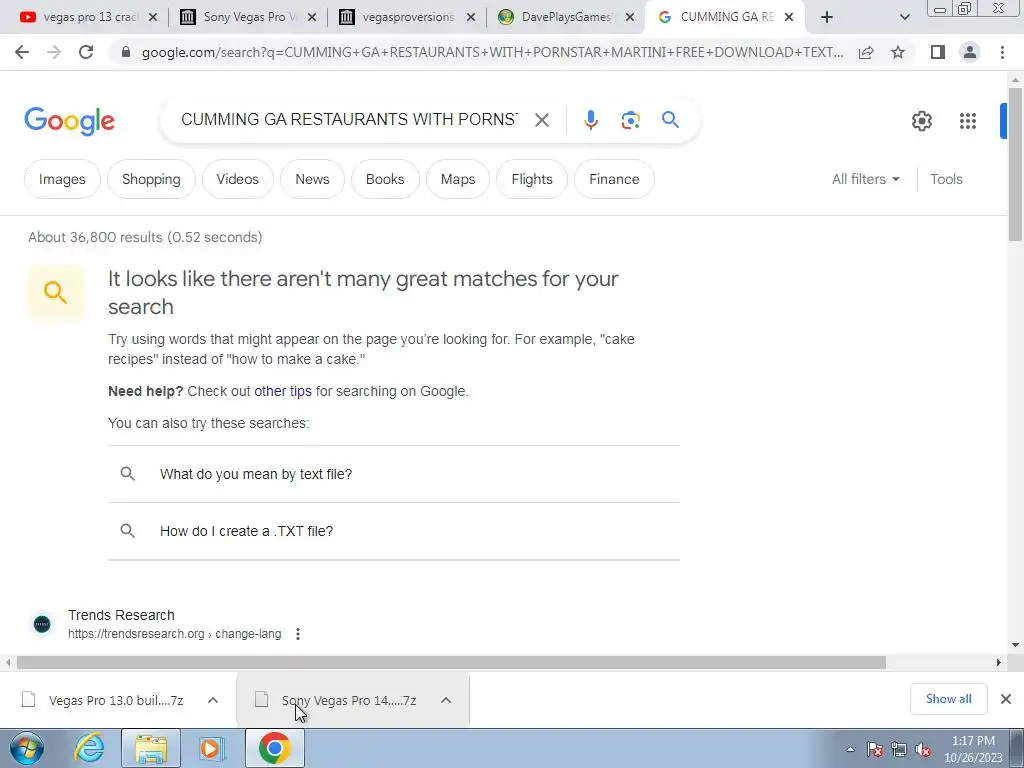Open the tab search dropdown
This screenshot has height=768, width=1024.
click(x=904, y=17)
